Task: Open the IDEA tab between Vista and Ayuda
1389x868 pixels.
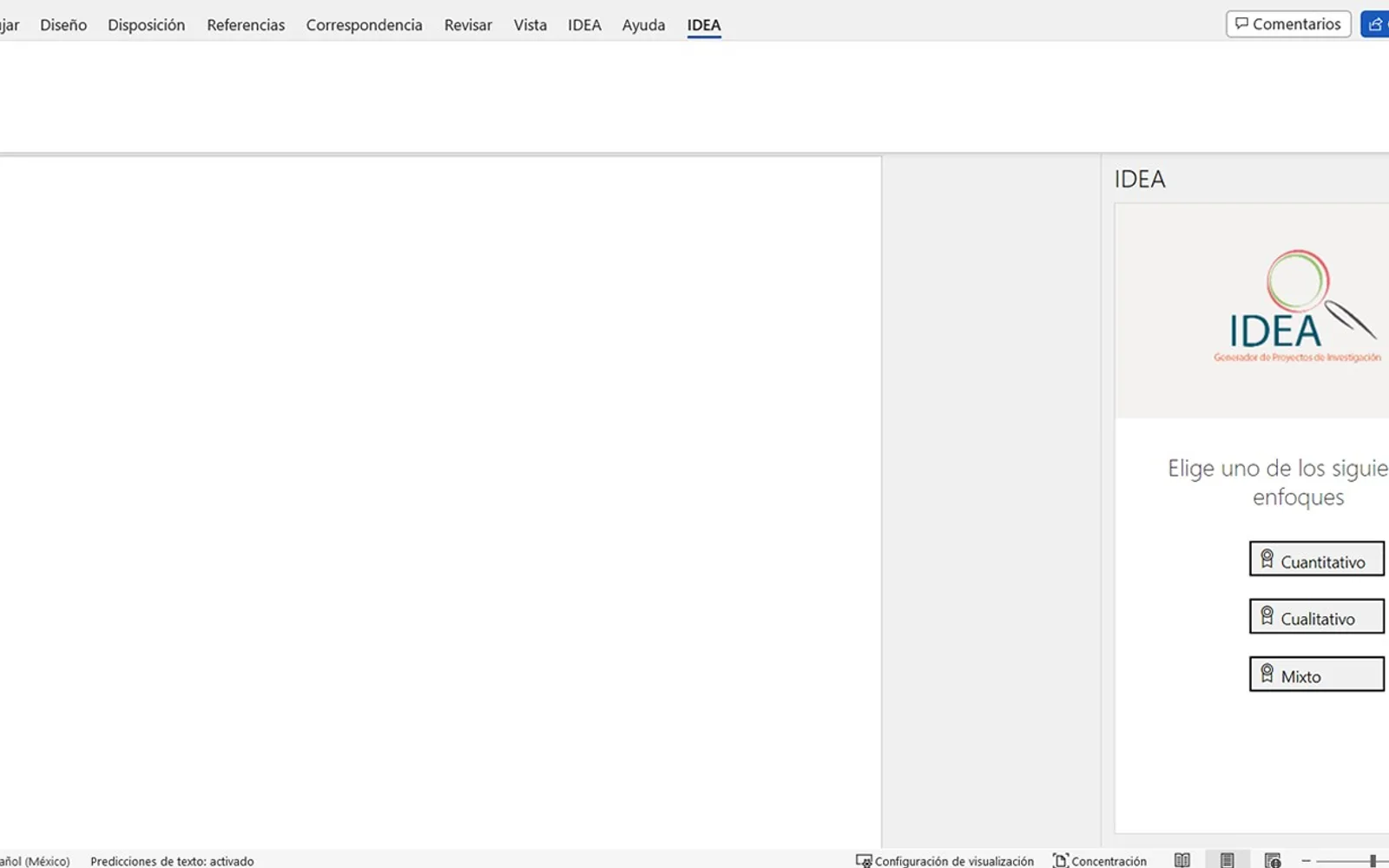Action: tap(584, 25)
